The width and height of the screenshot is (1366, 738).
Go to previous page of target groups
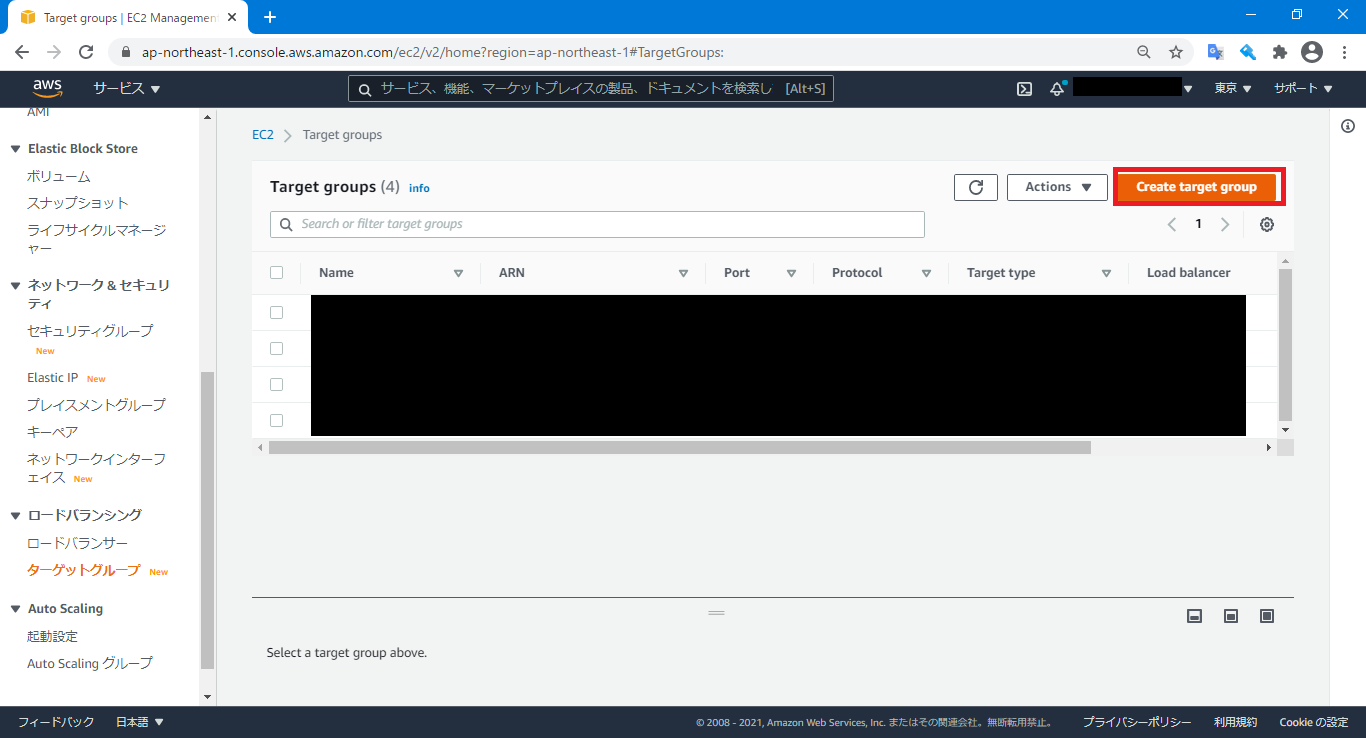[1172, 225]
